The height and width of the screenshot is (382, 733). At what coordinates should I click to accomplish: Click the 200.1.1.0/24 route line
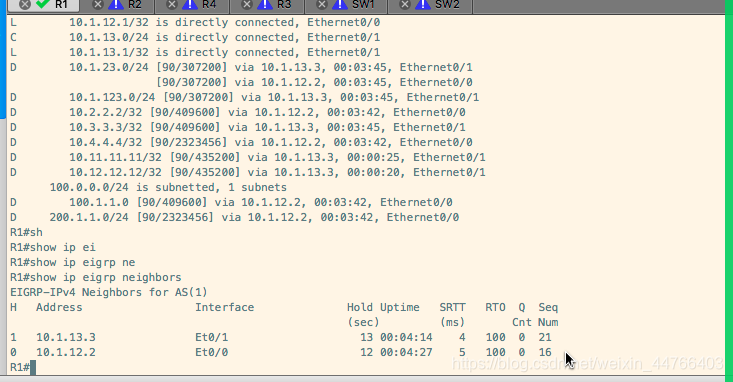(235, 217)
